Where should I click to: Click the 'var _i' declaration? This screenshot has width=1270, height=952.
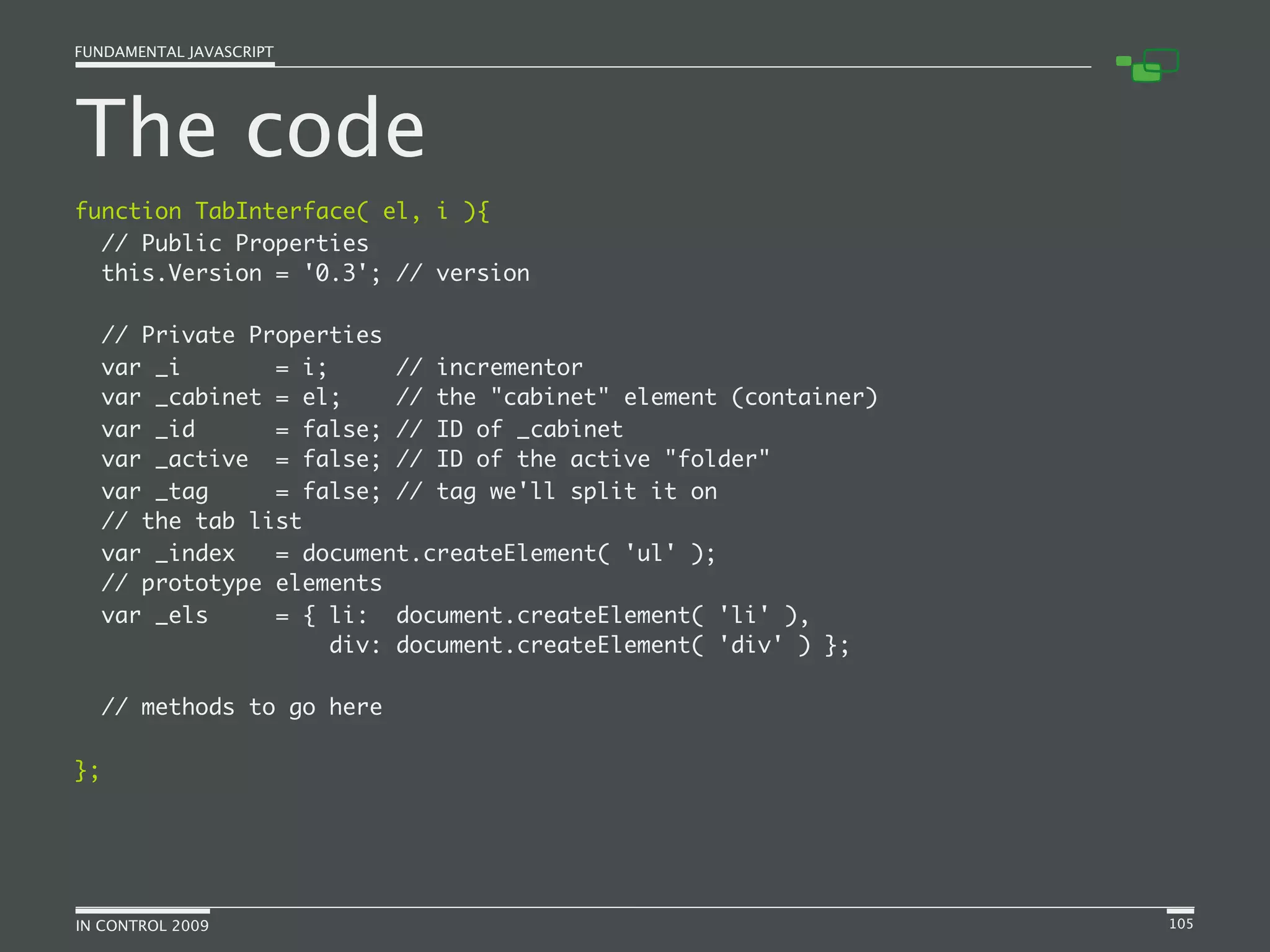(x=140, y=368)
